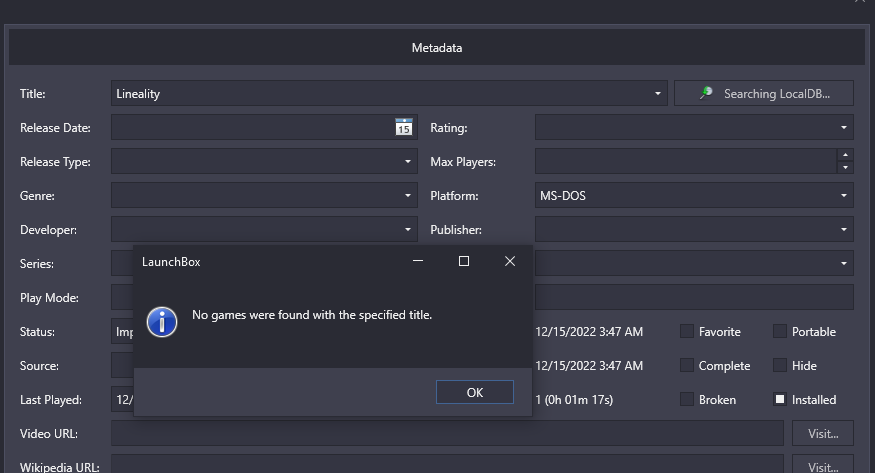Click the blue info icon in dialog

[x=162, y=322]
